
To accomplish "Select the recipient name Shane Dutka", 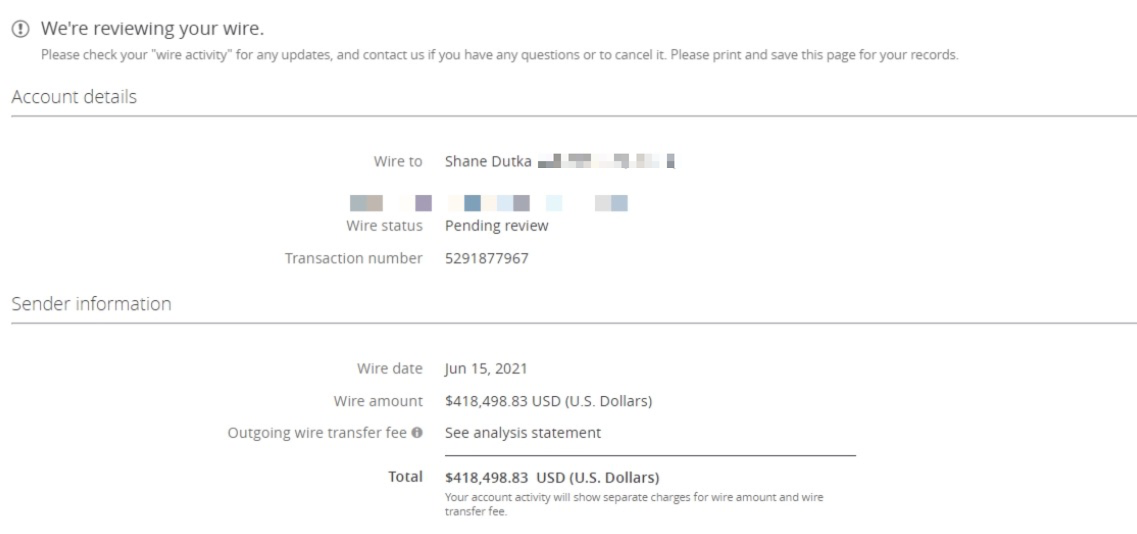I will (x=488, y=161).
